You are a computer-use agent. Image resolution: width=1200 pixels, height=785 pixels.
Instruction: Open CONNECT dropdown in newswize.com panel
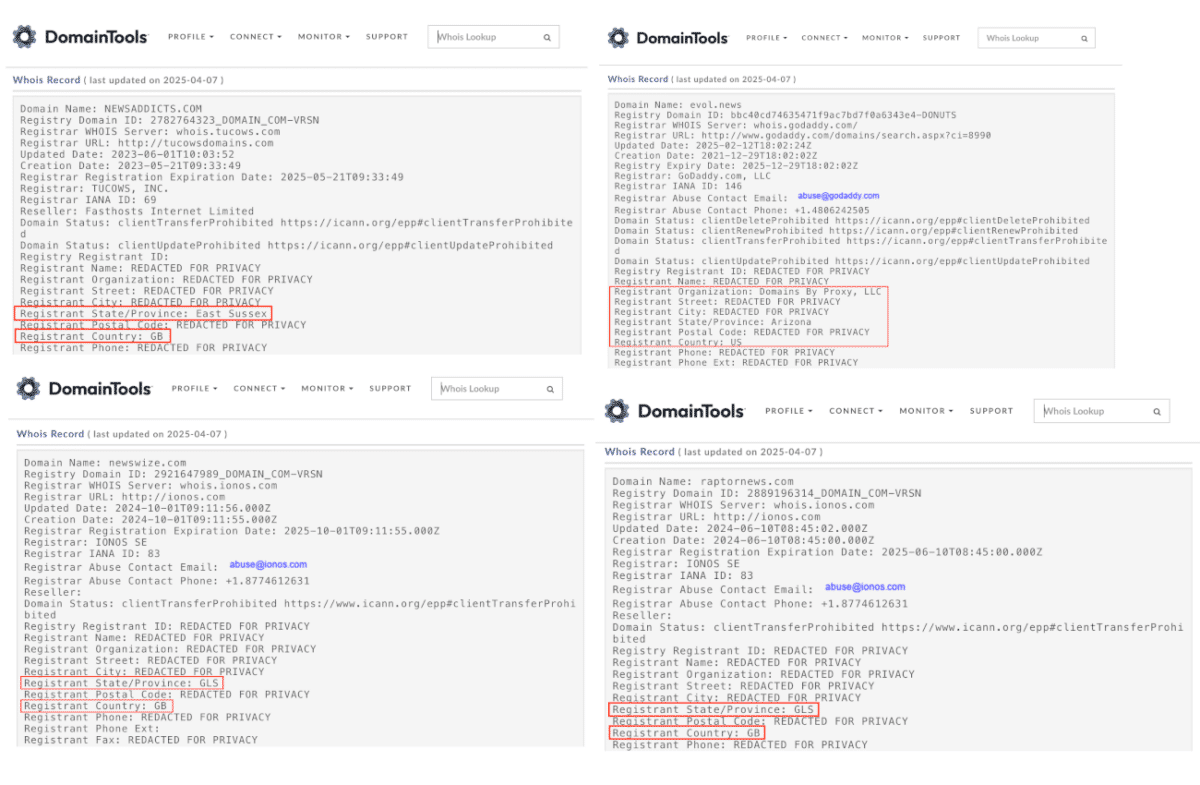point(259,388)
